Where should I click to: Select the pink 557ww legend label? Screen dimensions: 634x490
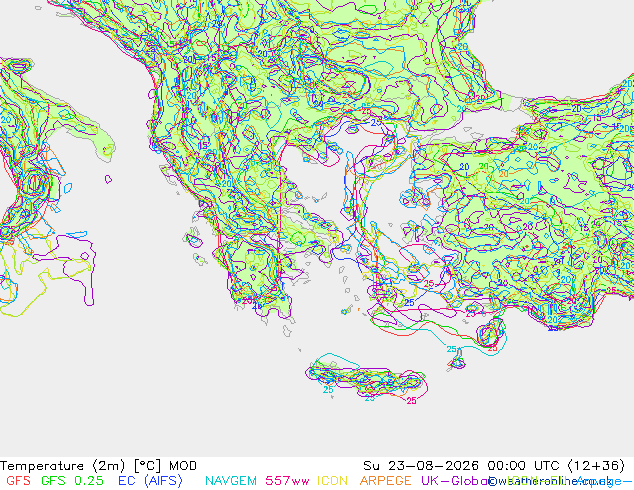click(x=287, y=481)
